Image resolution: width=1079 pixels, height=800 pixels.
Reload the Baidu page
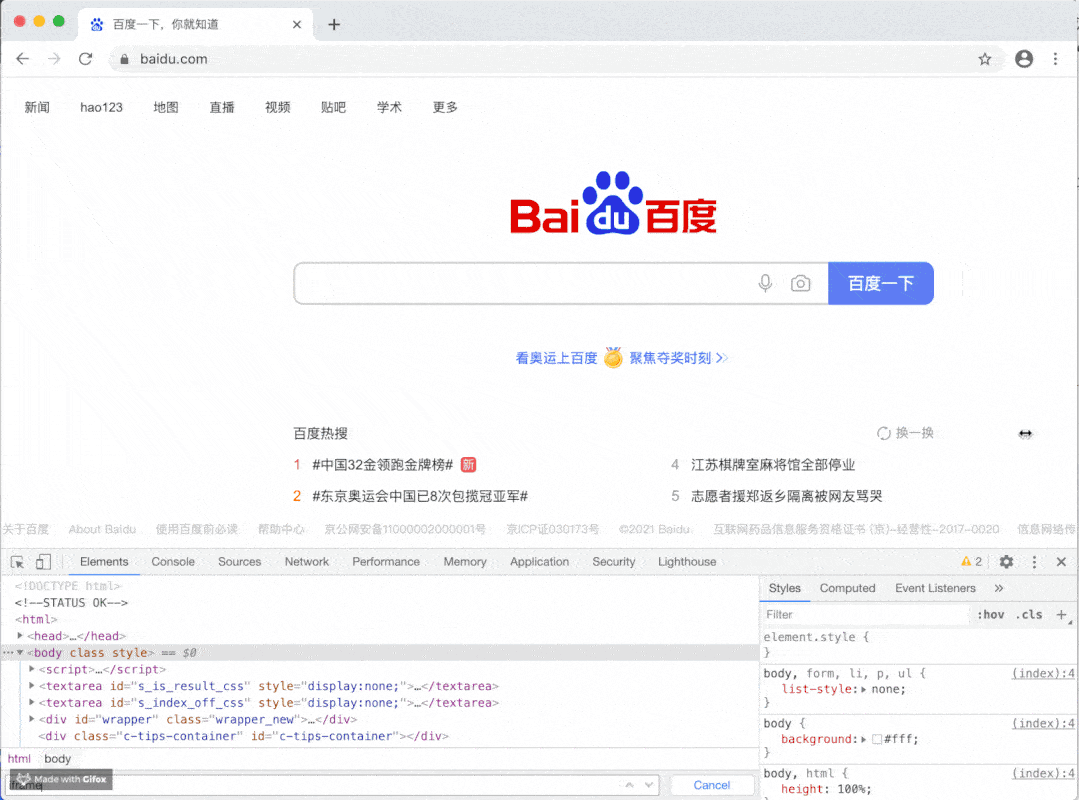(85, 59)
